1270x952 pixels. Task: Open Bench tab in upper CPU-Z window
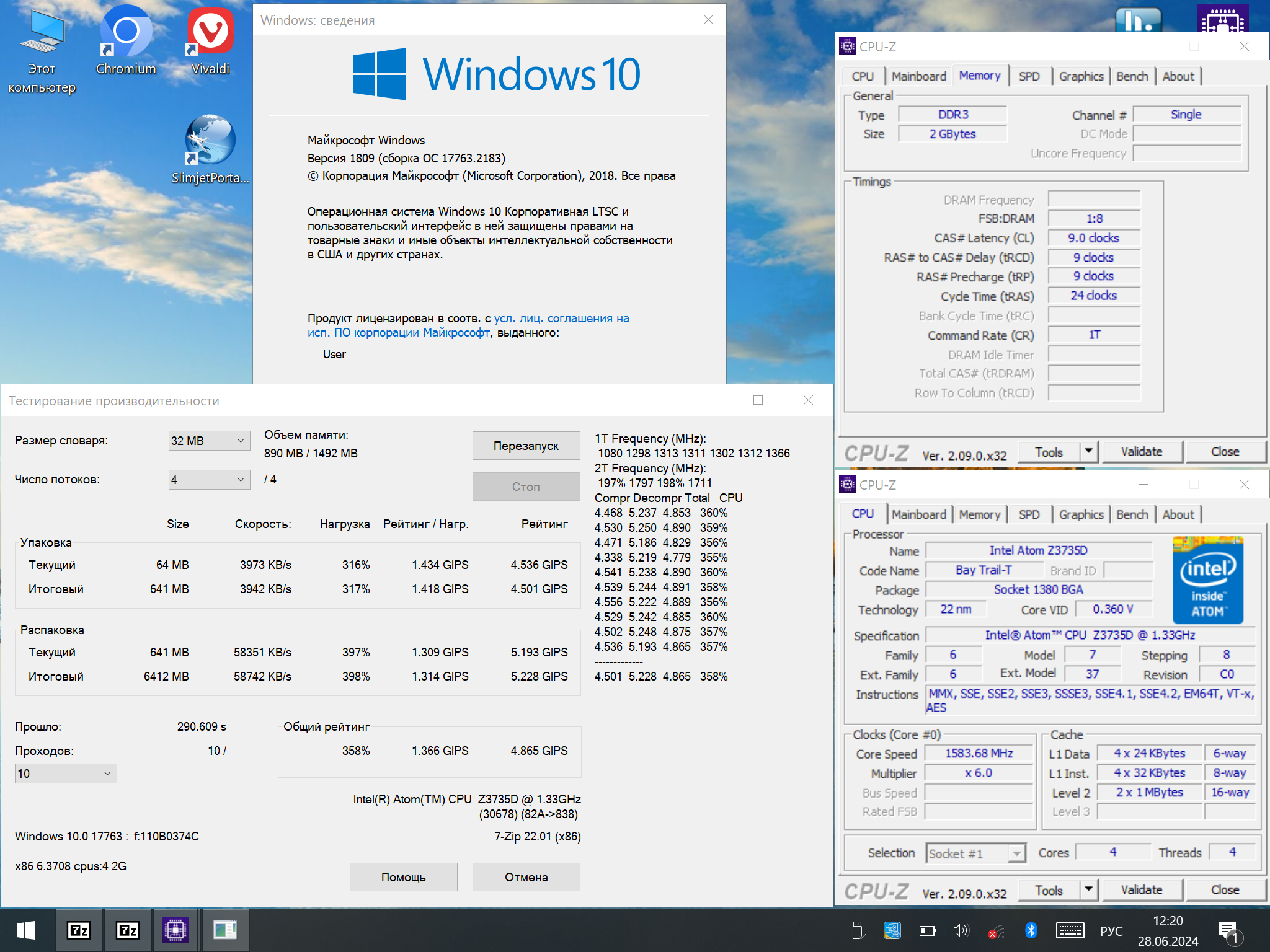click(x=1132, y=76)
